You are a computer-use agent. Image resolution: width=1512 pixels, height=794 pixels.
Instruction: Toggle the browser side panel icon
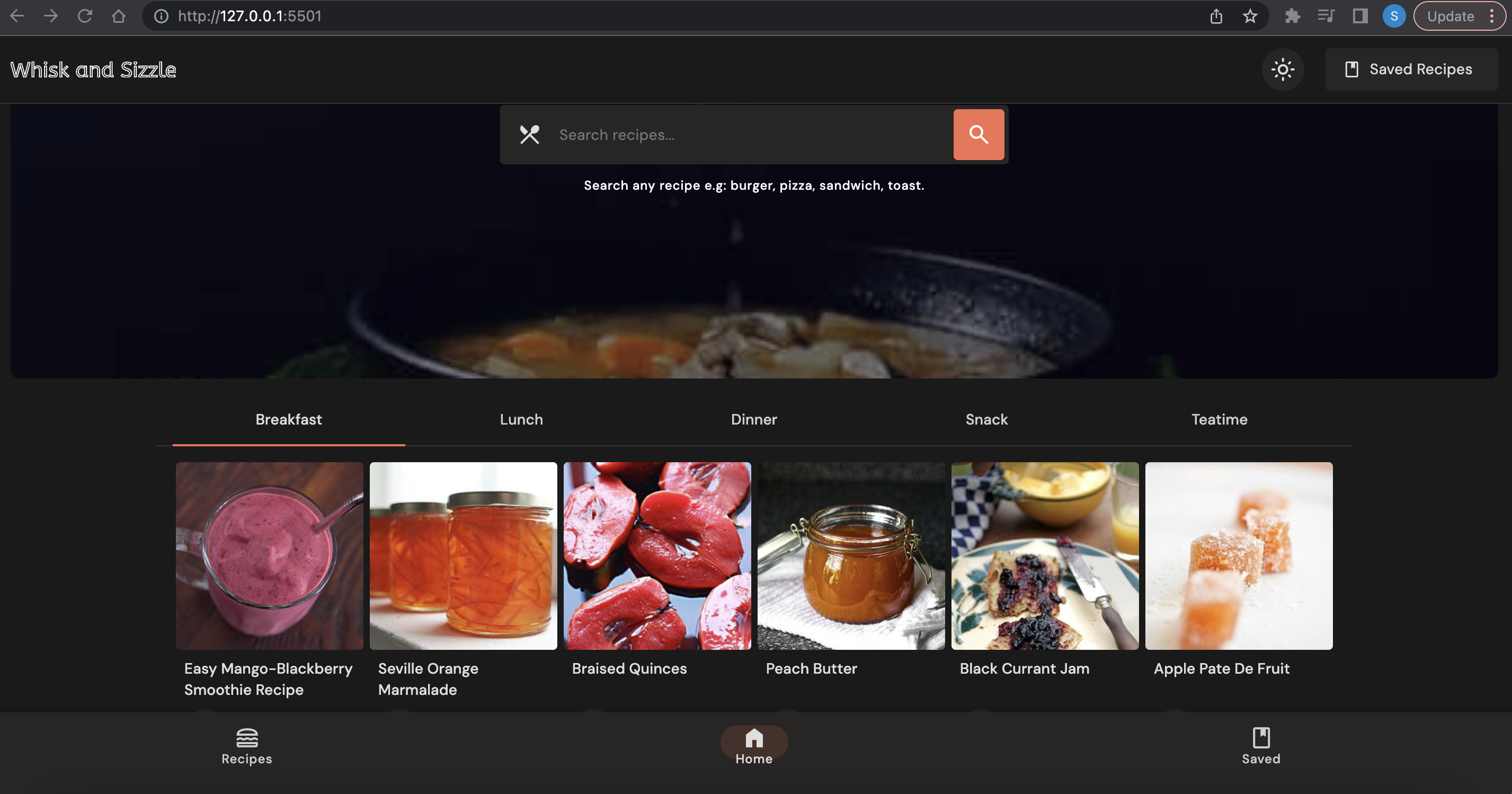click(x=1360, y=16)
